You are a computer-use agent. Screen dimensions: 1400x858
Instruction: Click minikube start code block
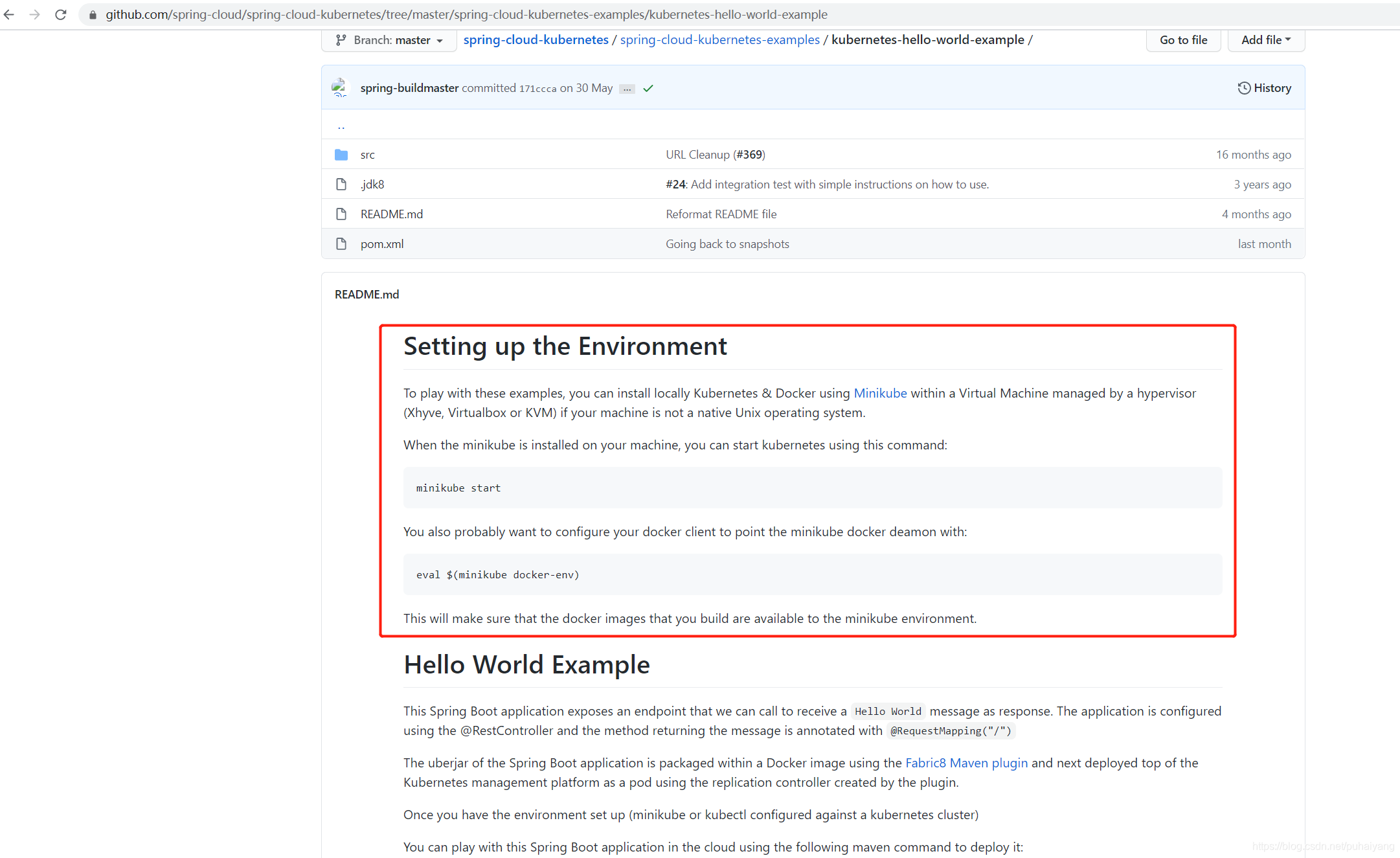[x=813, y=488]
